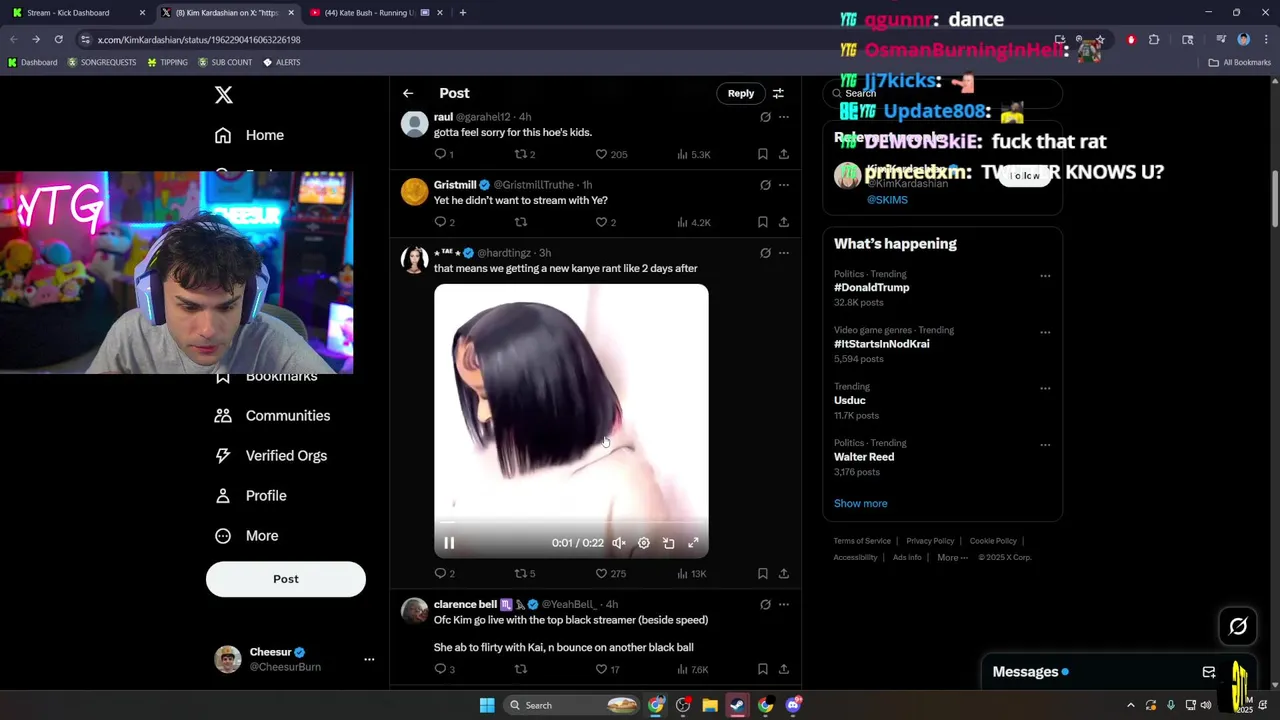Click the X logo in sidebar

(x=224, y=95)
